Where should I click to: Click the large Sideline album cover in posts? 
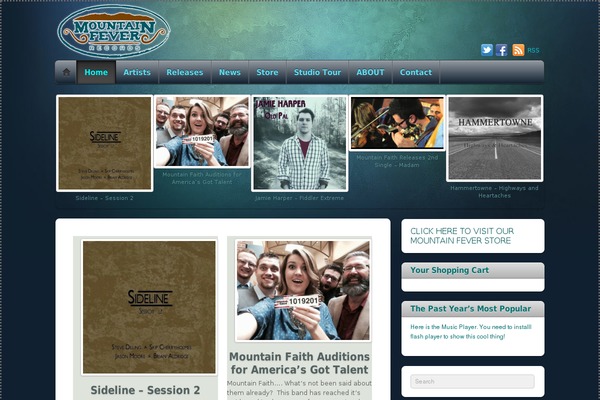coord(149,307)
